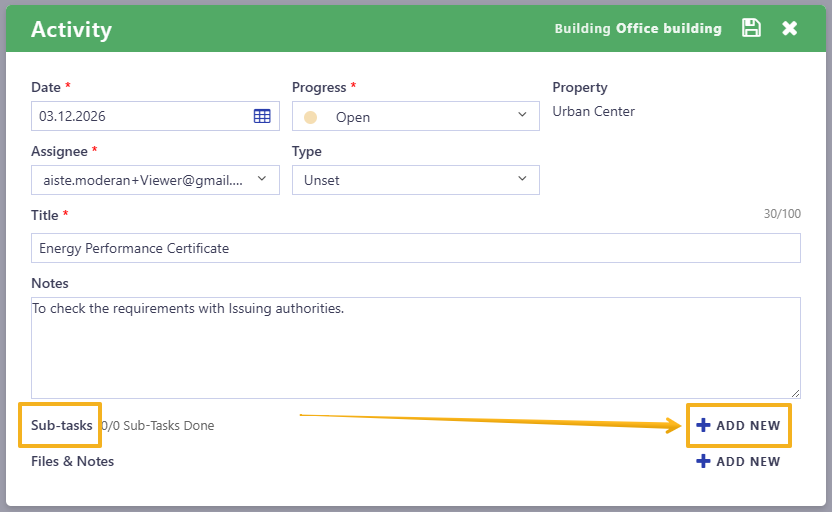Screen dimensions: 832x512
Task: Click inside the Notes text area
Action: pos(415,348)
